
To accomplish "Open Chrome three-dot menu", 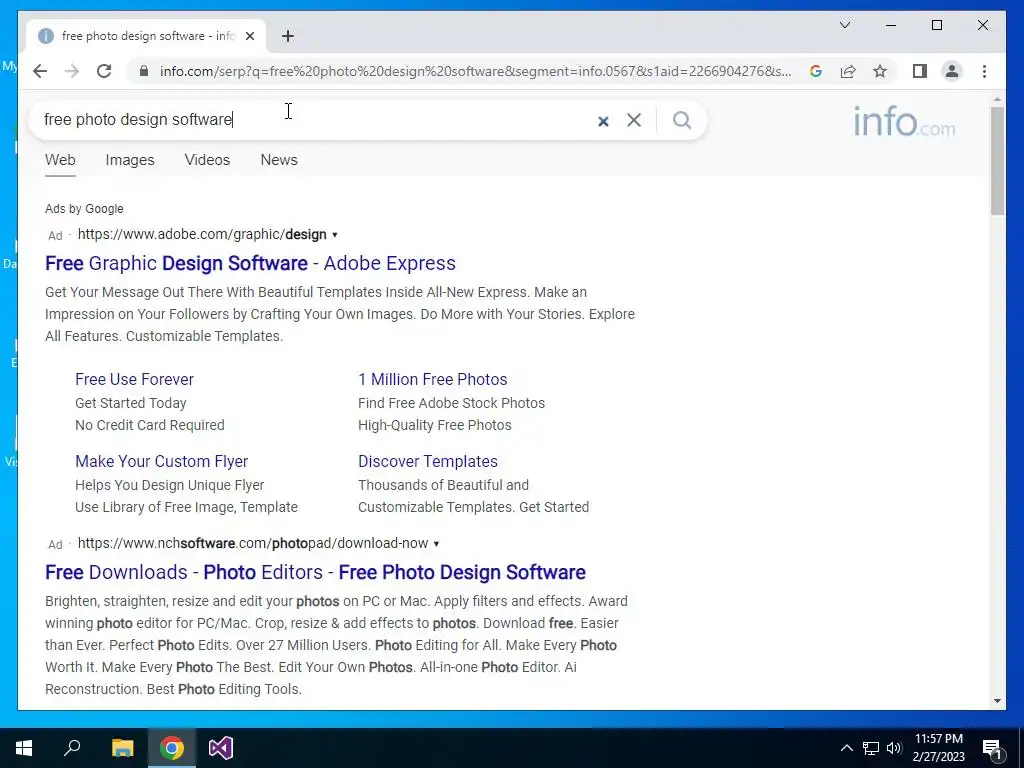I will tap(984, 71).
